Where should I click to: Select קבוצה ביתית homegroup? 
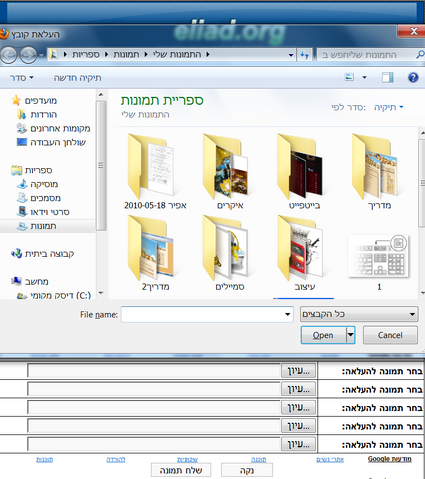click(x=42, y=254)
